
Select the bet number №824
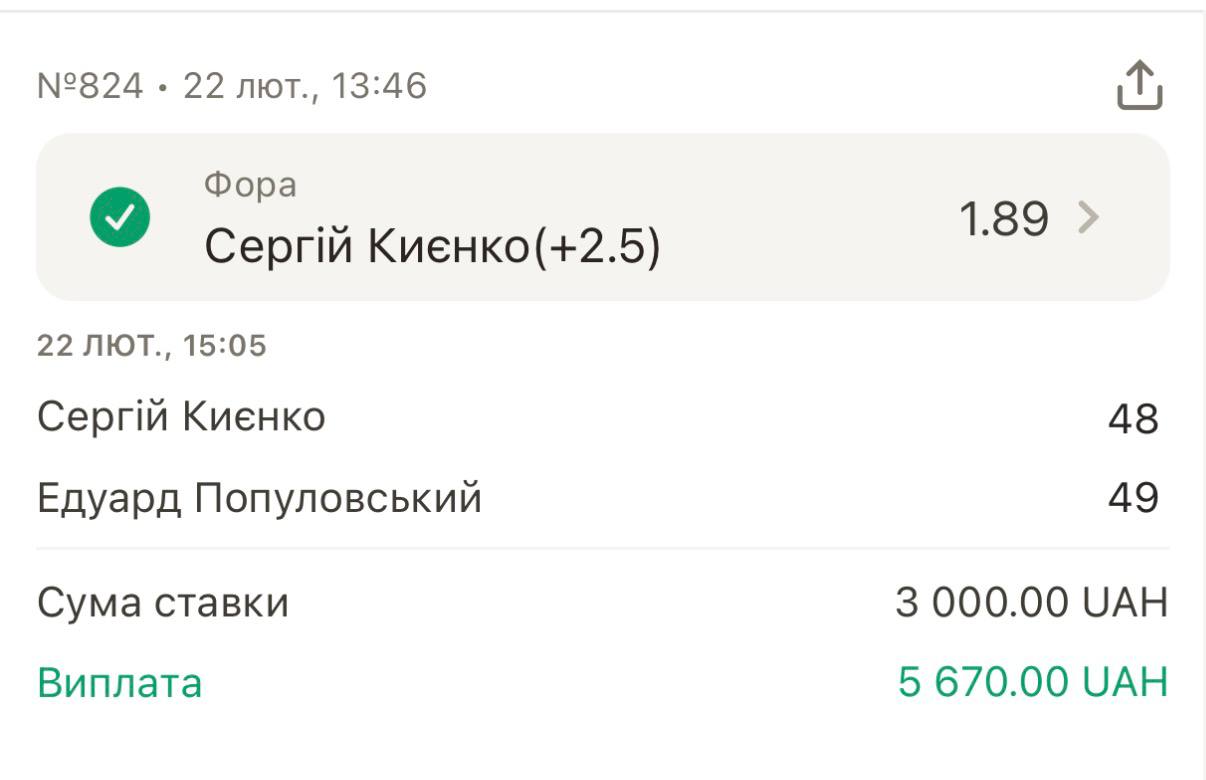(90, 87)
